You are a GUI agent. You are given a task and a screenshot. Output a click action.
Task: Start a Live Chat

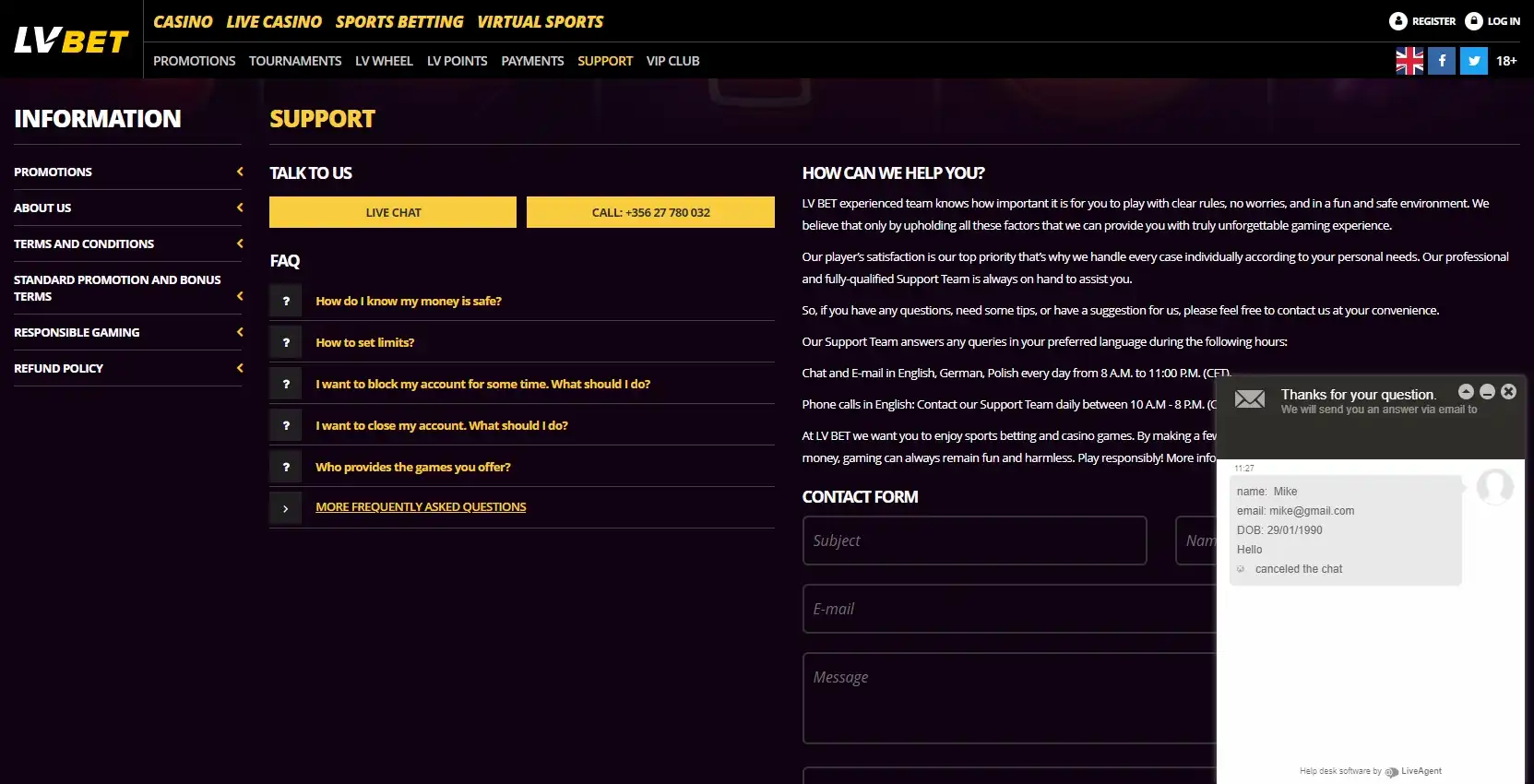(393, 212)
